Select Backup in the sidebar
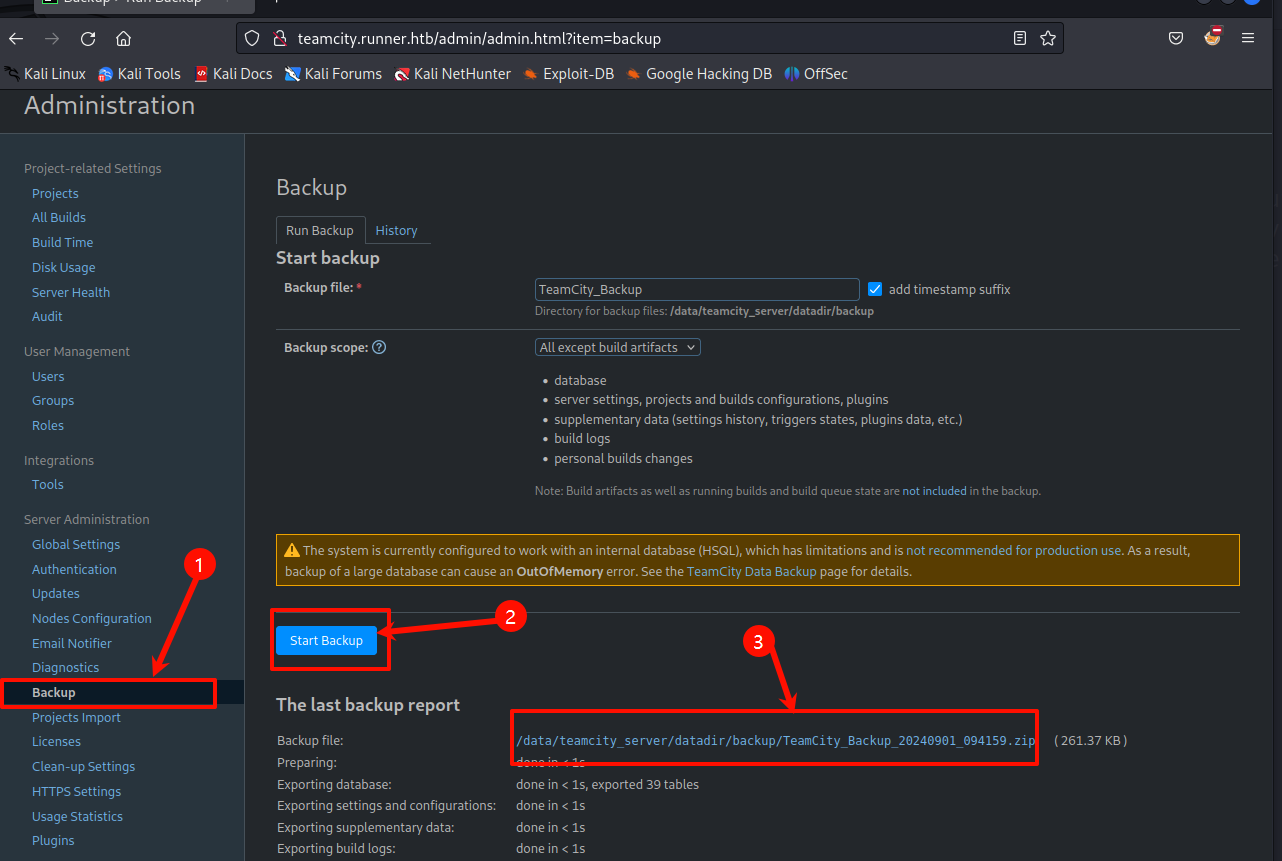This screenshot has height=861, width=1282. point(54,692)
